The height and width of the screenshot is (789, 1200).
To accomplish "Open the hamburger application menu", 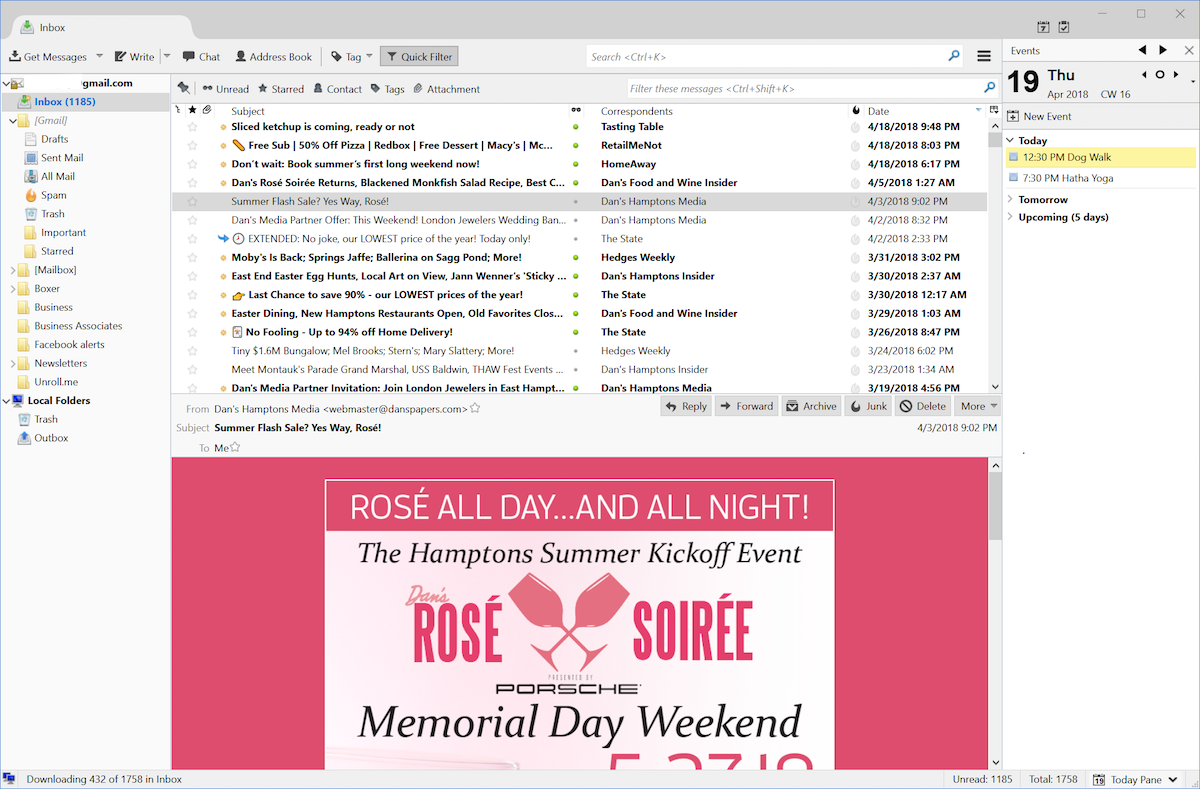I will 984,57.
